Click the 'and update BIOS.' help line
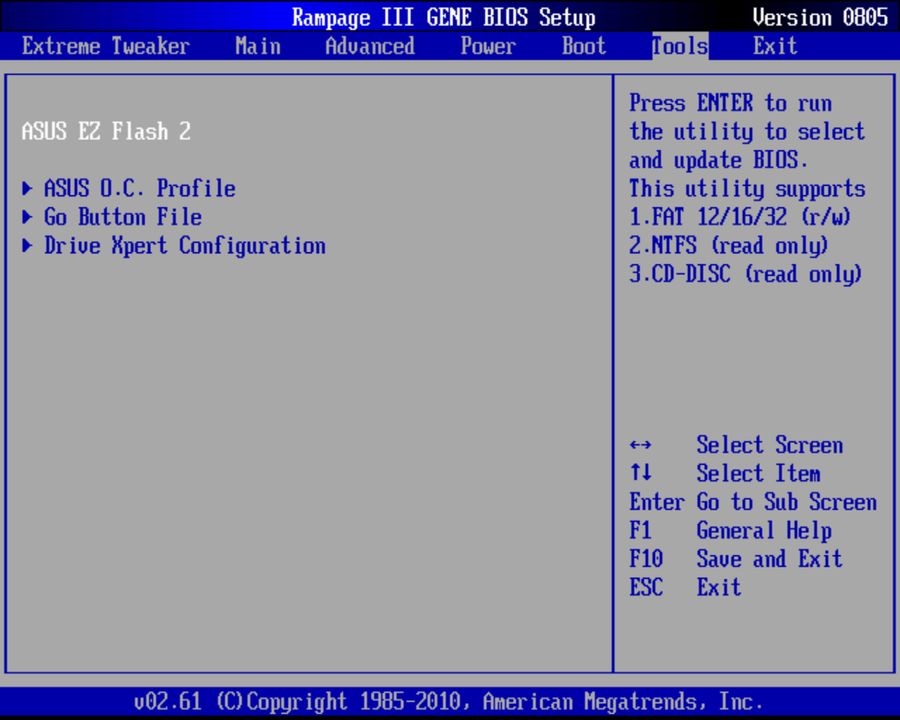Viewport: 900px width, 720px height. click(718, 160)
